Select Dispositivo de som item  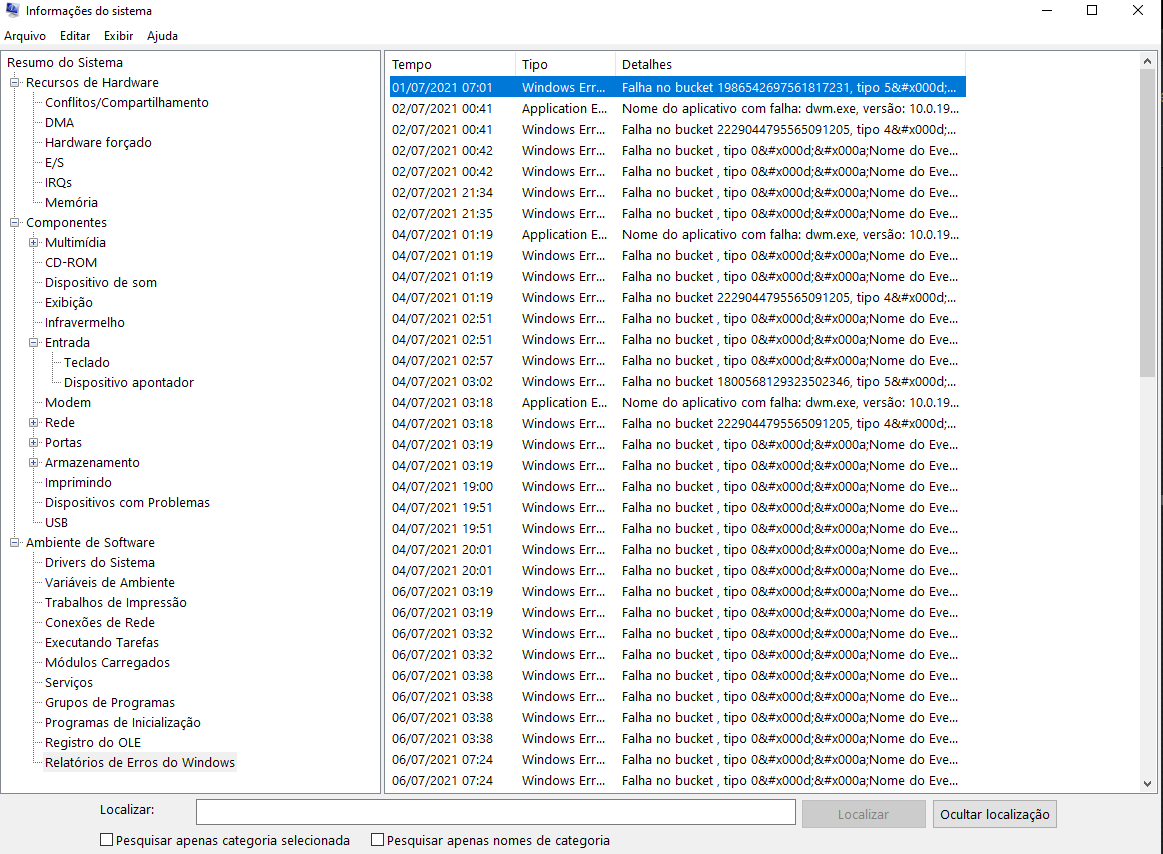[x=101, y=283]
